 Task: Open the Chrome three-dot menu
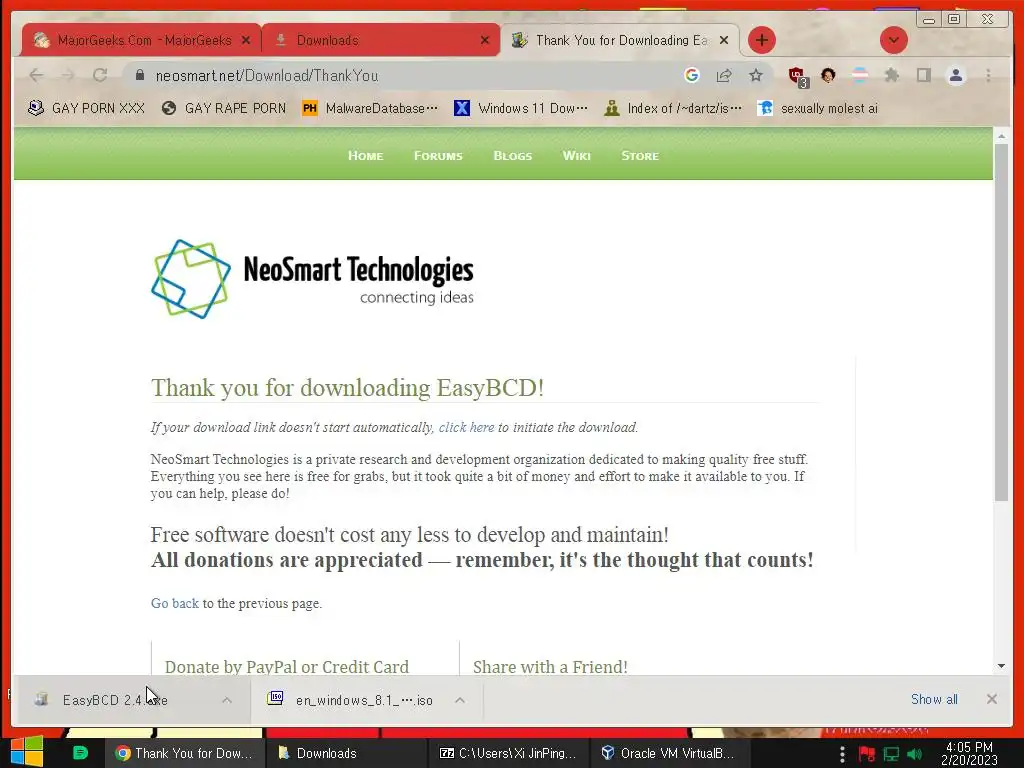(x=988, y=75)
